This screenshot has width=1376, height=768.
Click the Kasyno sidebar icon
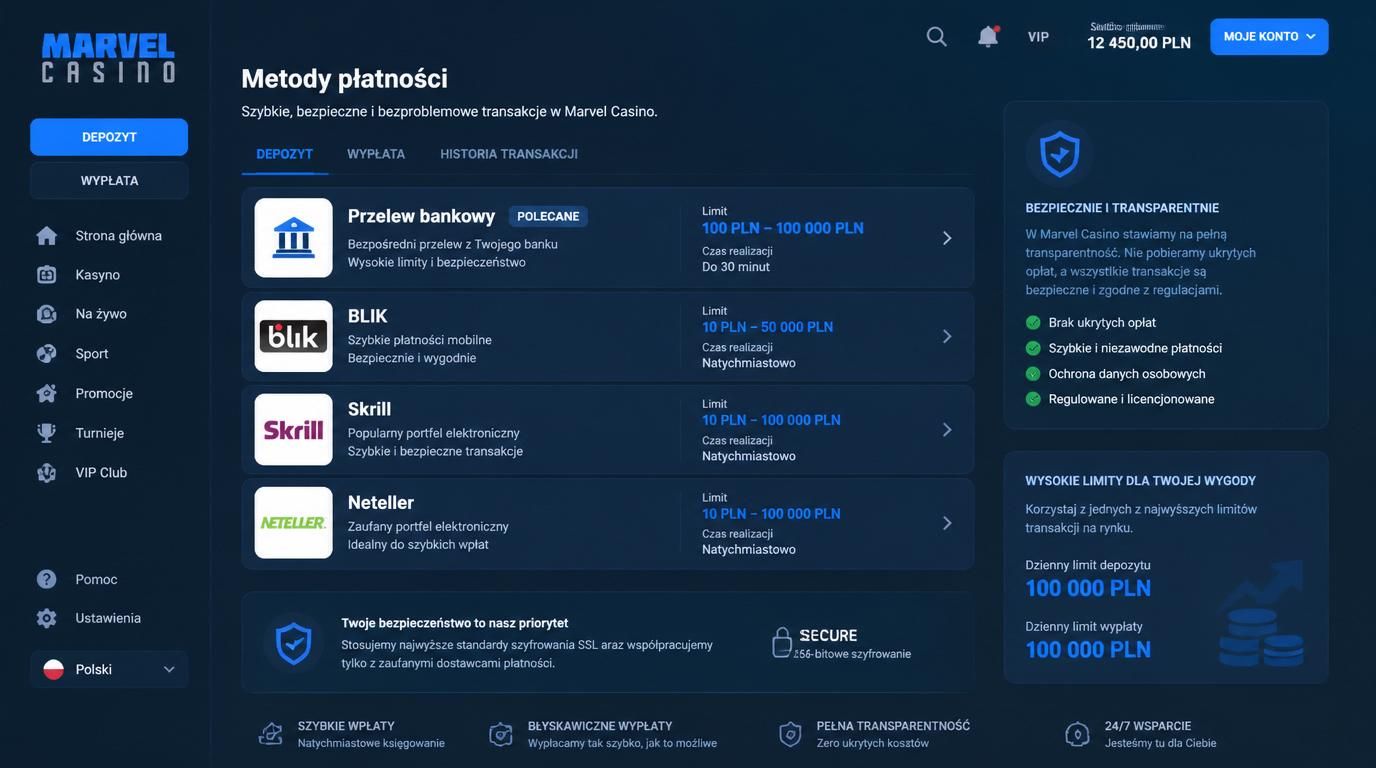47,275
